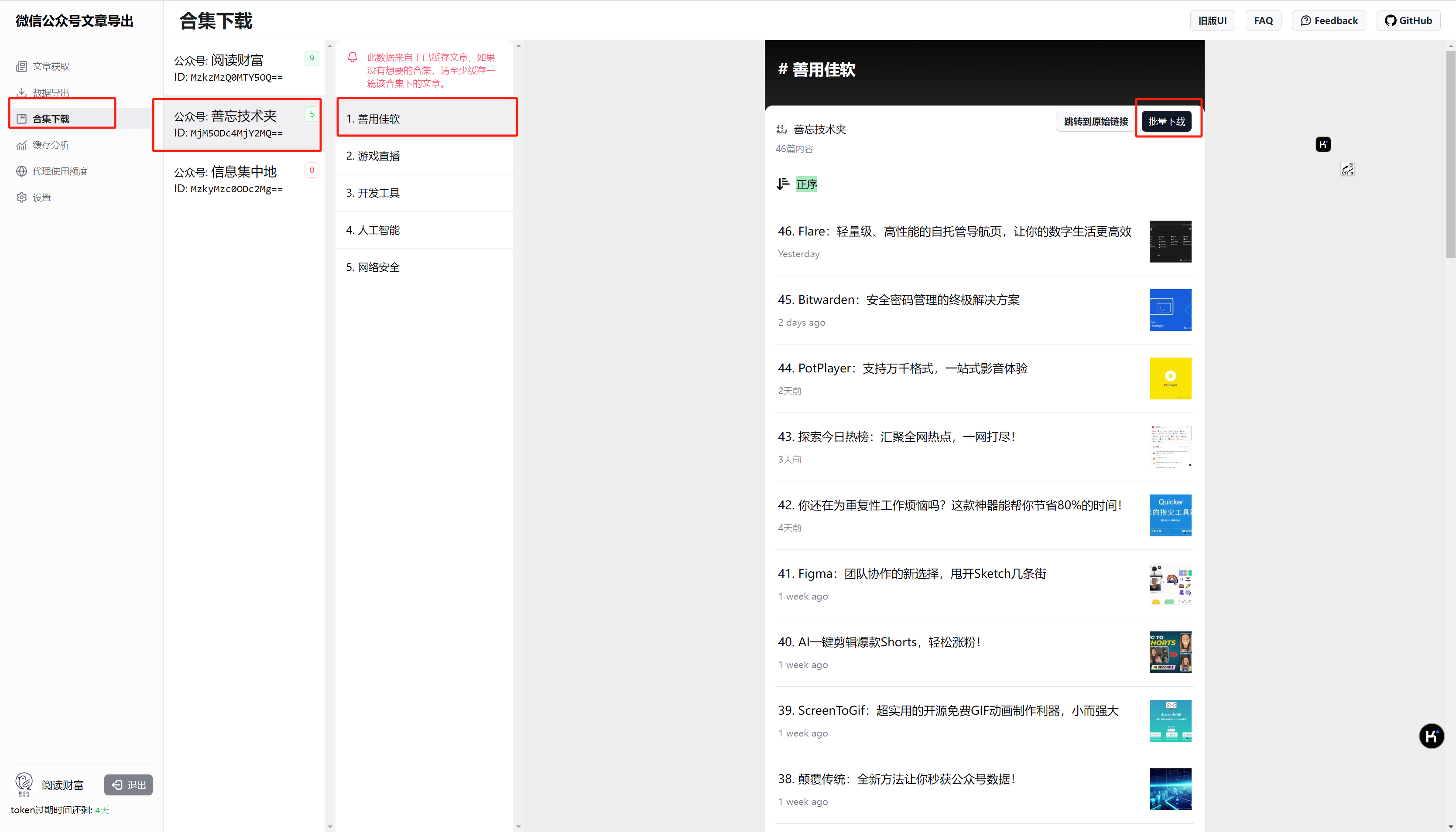Click the 数据导出 download icon
Viewport: 1456px width, 832px height.
click(x=22, y=92)
